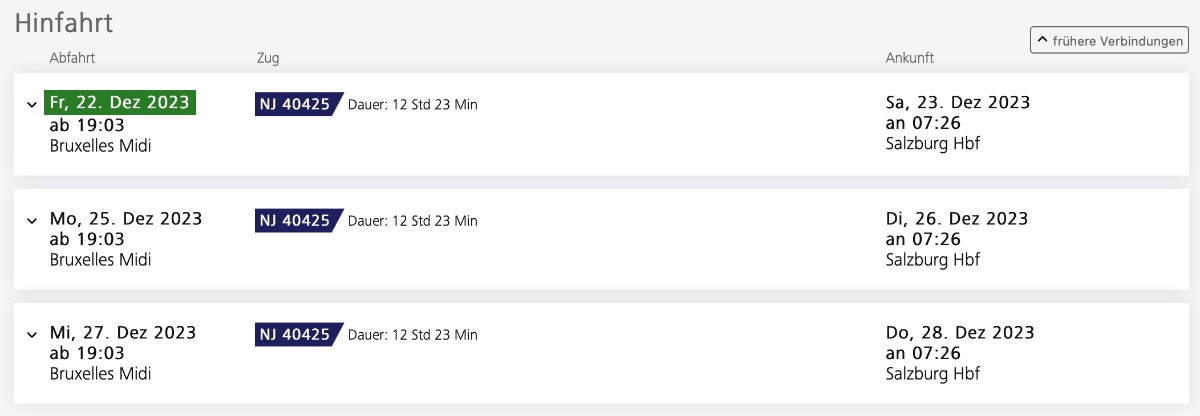This screenshot has height=416, width=1200.
Task: Select the Mo, 25. Dez 2023 departure date
Action: pyautogui.click(x=126, y=219)
